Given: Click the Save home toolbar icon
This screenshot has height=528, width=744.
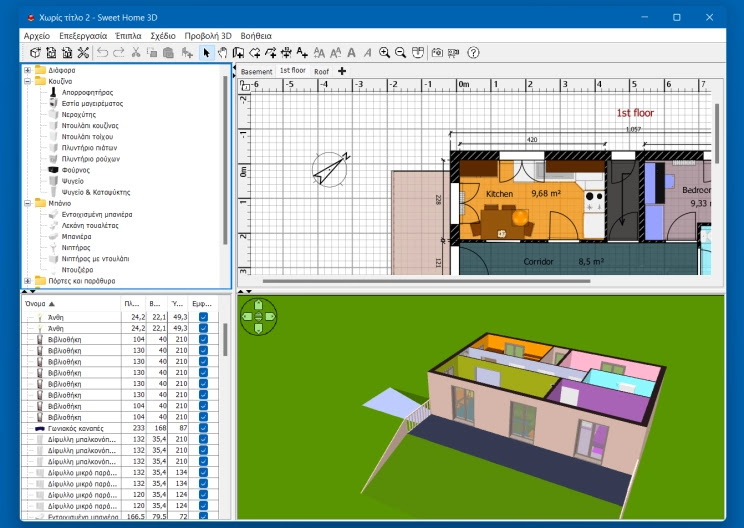Looking at the screenshot, I should point(67,53).
